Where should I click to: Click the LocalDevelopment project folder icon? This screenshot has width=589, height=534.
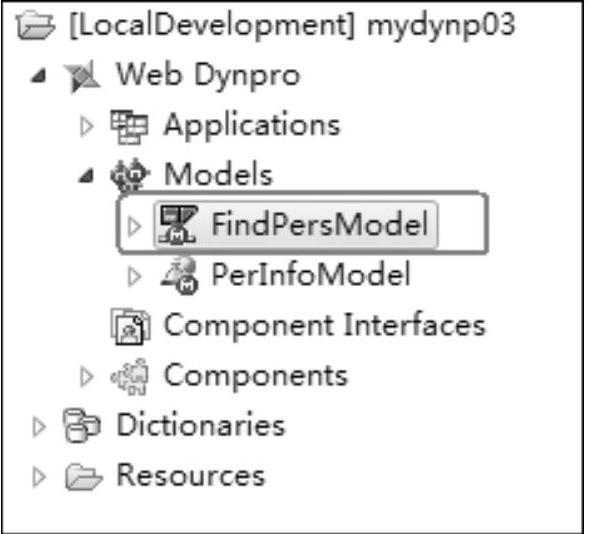coord(35,26)
